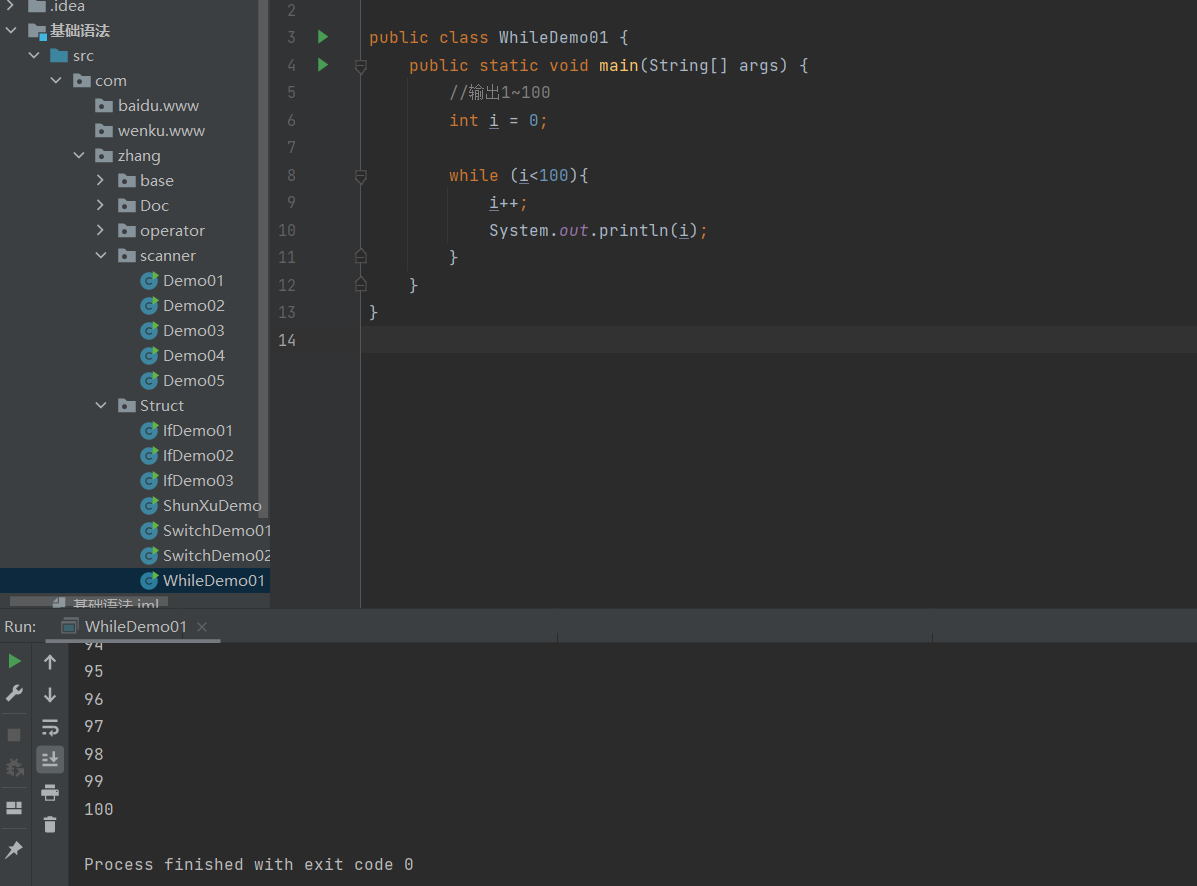Click the 'int i = 0;' declaration
Screen dimensions: 1197x886
(x=498, y=121)
